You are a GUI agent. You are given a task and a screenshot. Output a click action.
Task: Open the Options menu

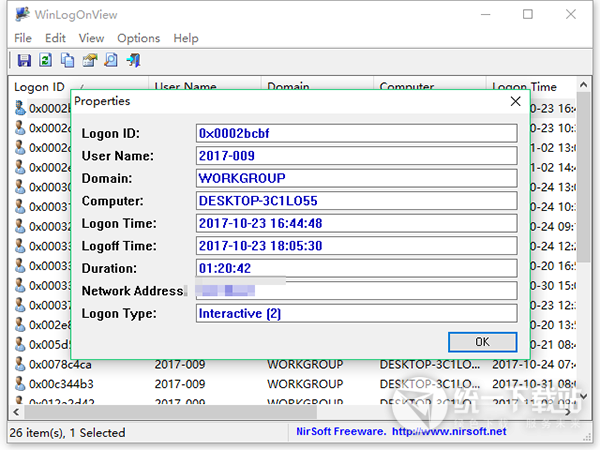138,38
